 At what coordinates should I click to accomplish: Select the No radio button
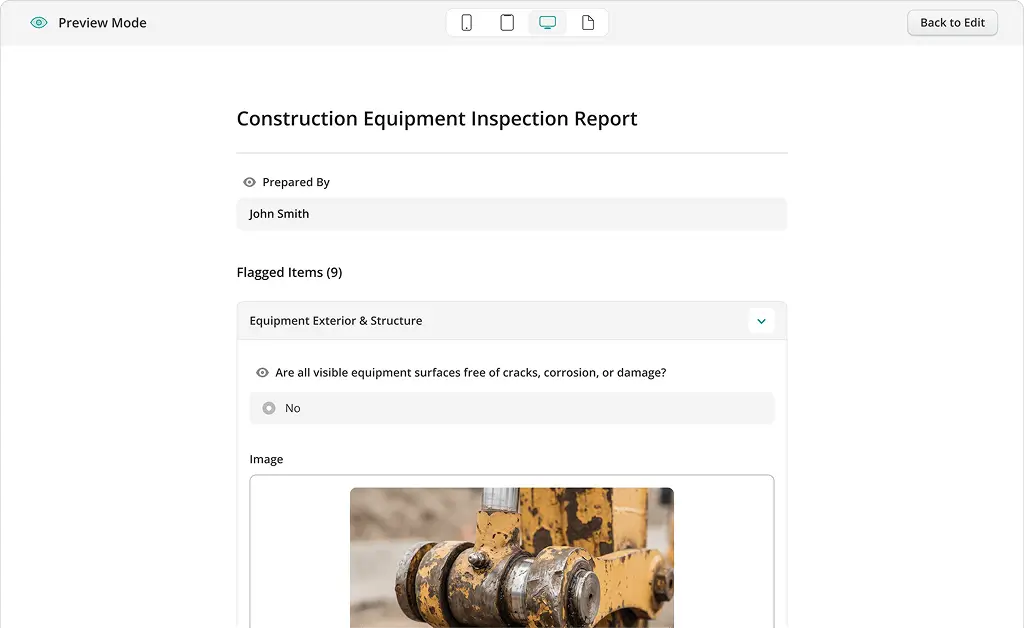pos(269,408)
